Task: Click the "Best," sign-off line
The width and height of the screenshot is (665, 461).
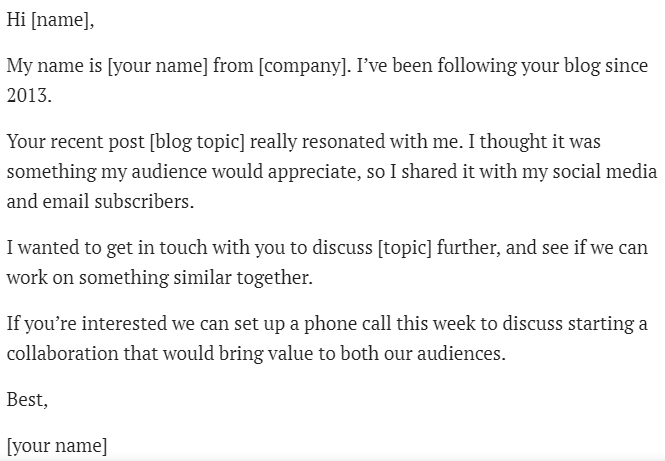Action: coord(27,399)
